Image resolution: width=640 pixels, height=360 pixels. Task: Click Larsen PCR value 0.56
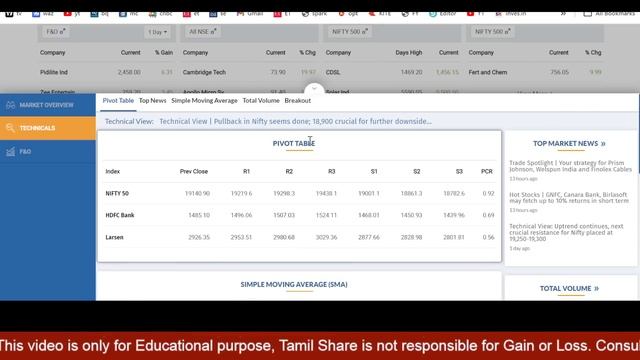click(488, 237)
